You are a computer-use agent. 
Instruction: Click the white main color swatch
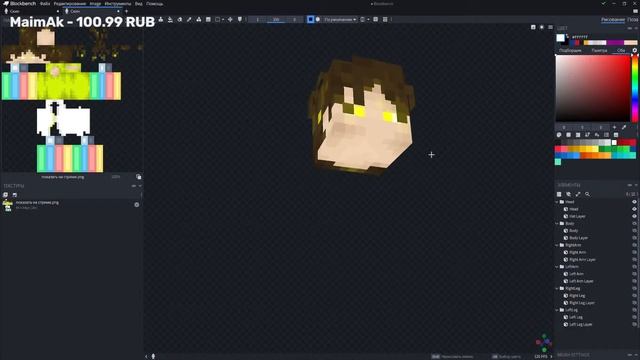point(560,38)
